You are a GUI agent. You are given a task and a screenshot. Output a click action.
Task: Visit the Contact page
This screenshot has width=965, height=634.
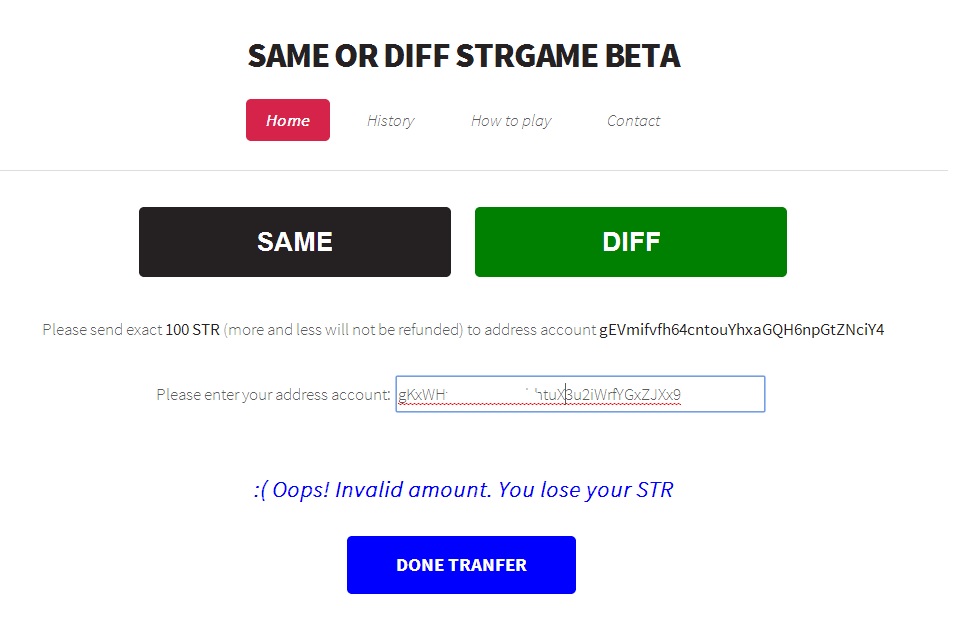coord(633,121)
